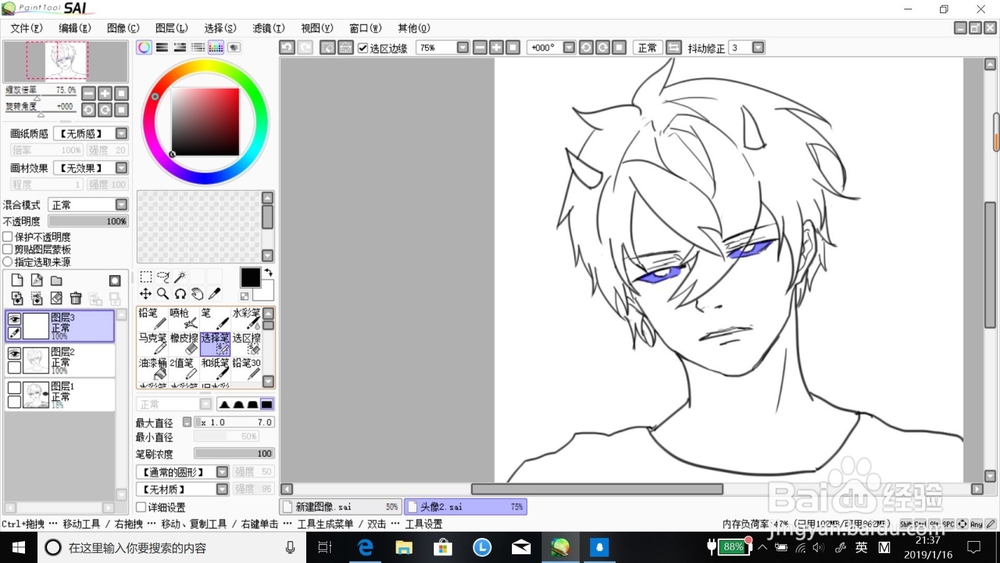1000x563 pixels.
Task: Create a new normal layer
Action: pos(17,281)
